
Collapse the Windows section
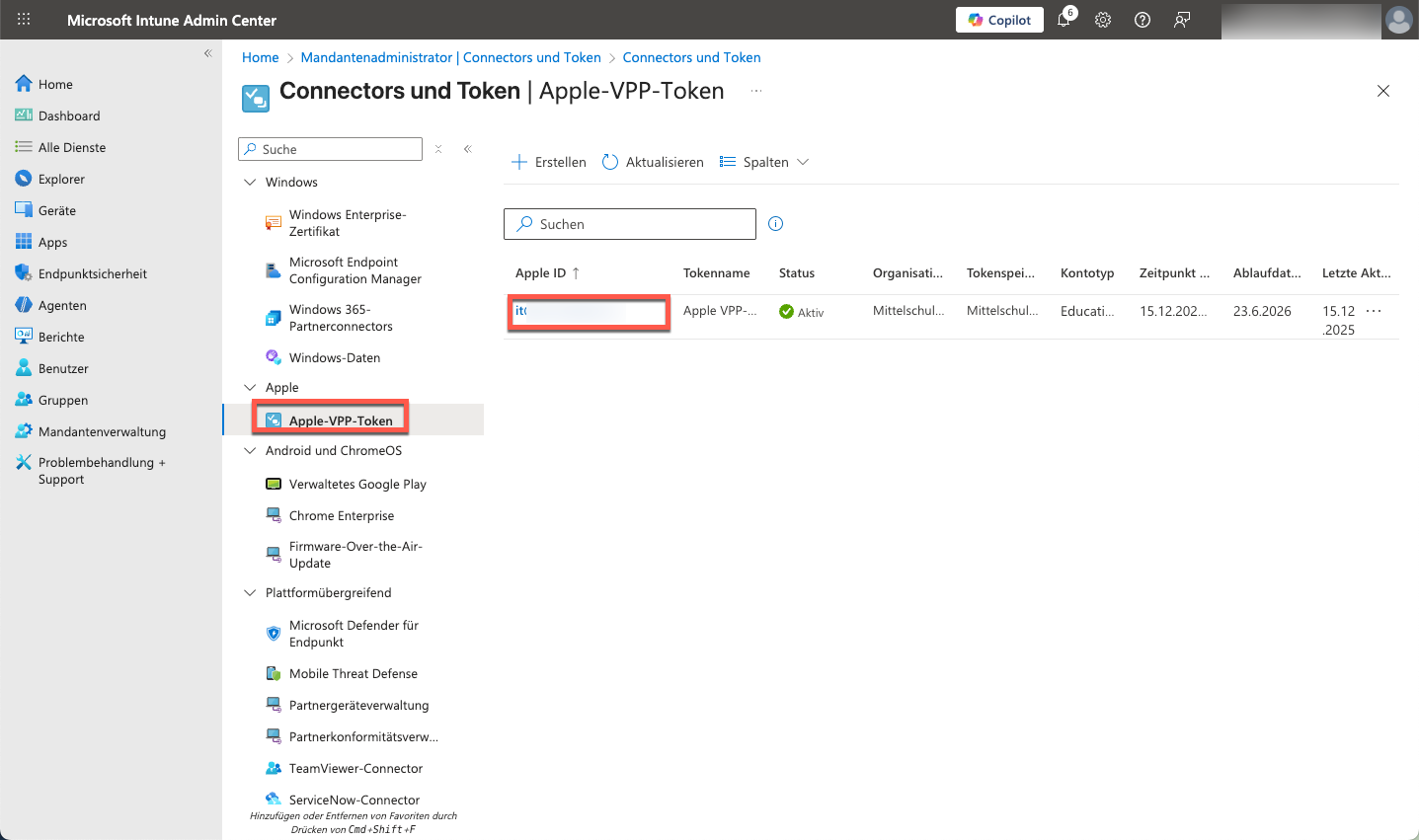(x=250, y=183)
